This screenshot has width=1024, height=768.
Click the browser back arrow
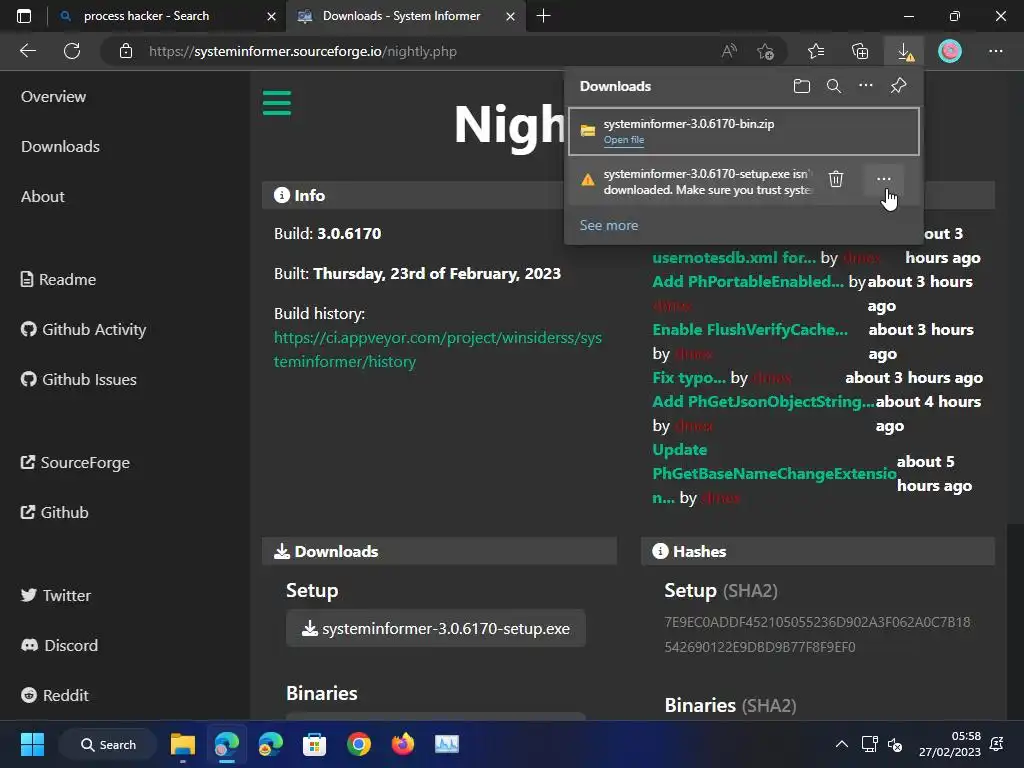(27, 51)
